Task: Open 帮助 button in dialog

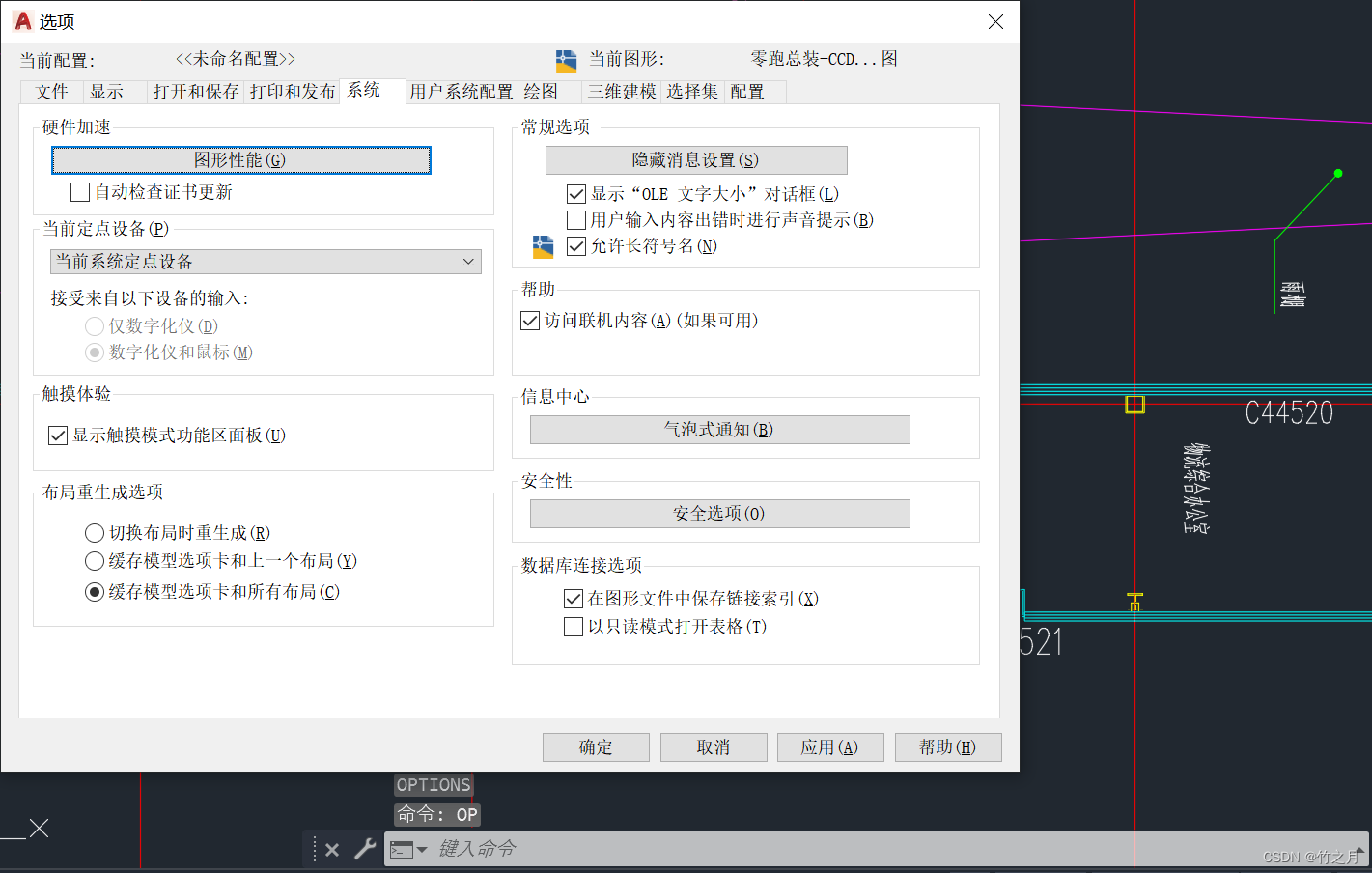Action: pos(948,747)
